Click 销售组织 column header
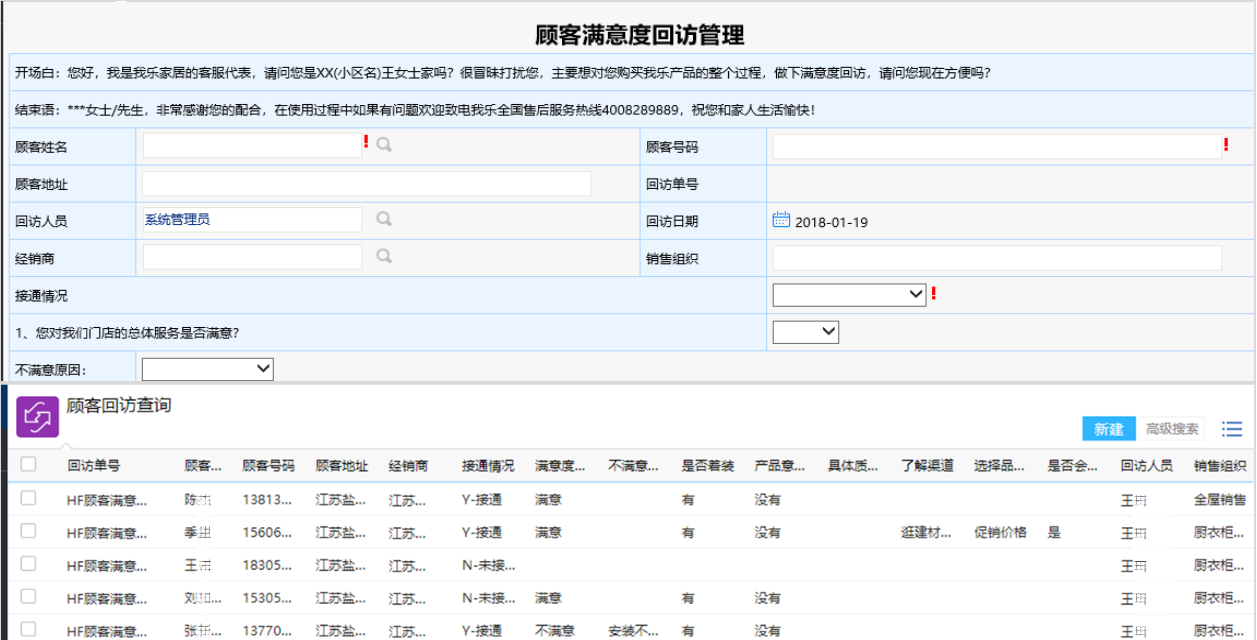Image resolution: width=1257 pixels, height=640 pixels. (x=1220, y=466)
